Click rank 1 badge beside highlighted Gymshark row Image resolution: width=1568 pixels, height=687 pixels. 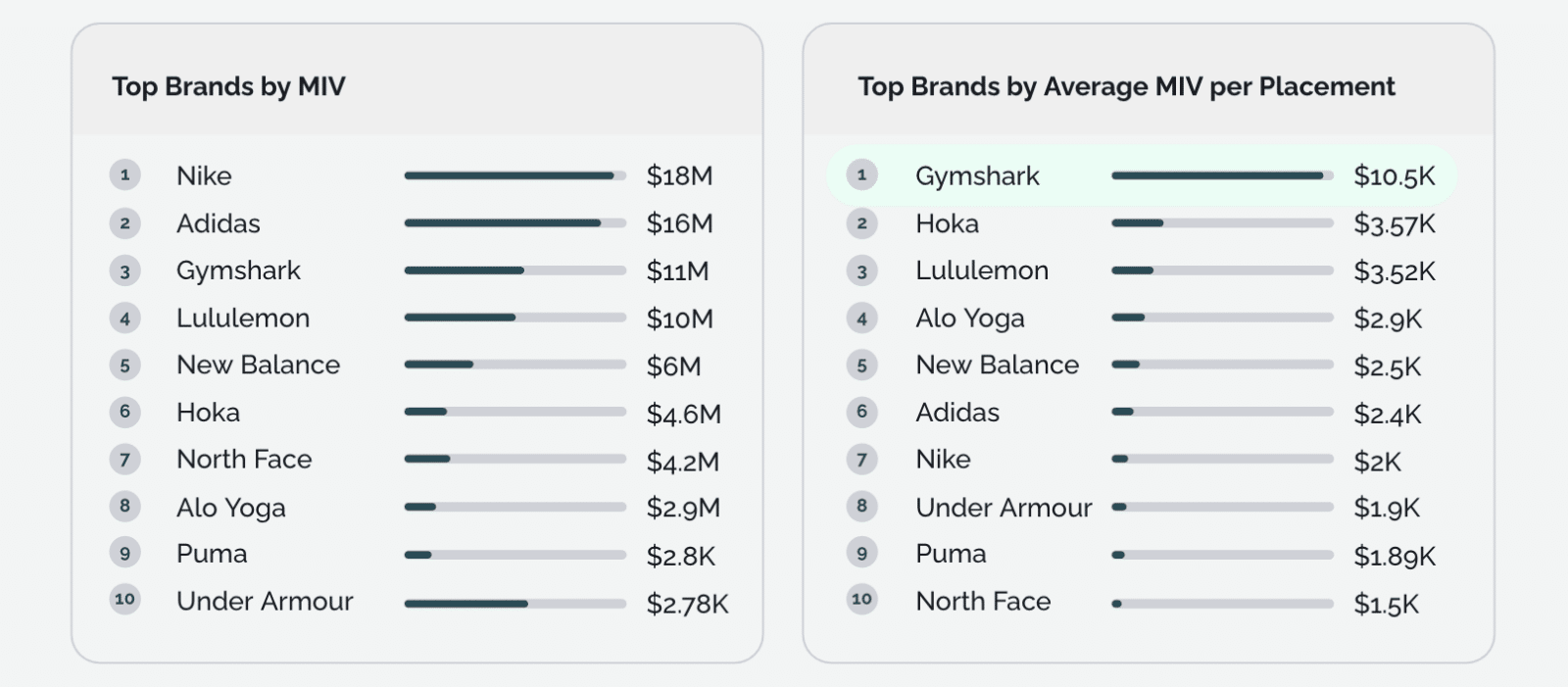pos(861,175)
